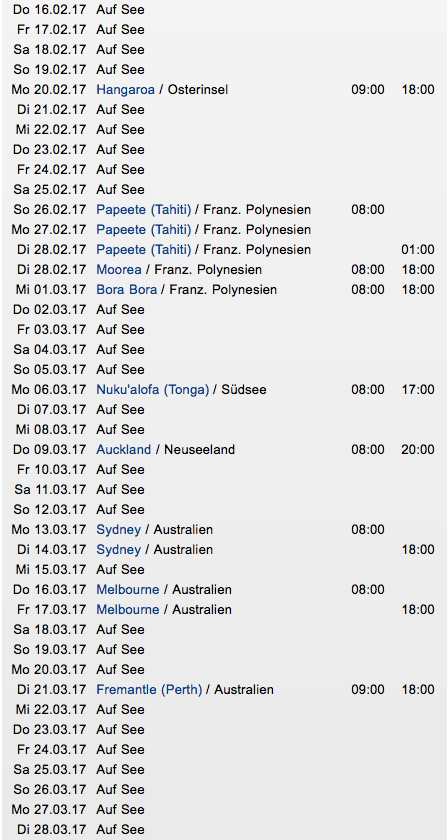
Task: Open the Auckland port link
Action: [x=124, y=449]
